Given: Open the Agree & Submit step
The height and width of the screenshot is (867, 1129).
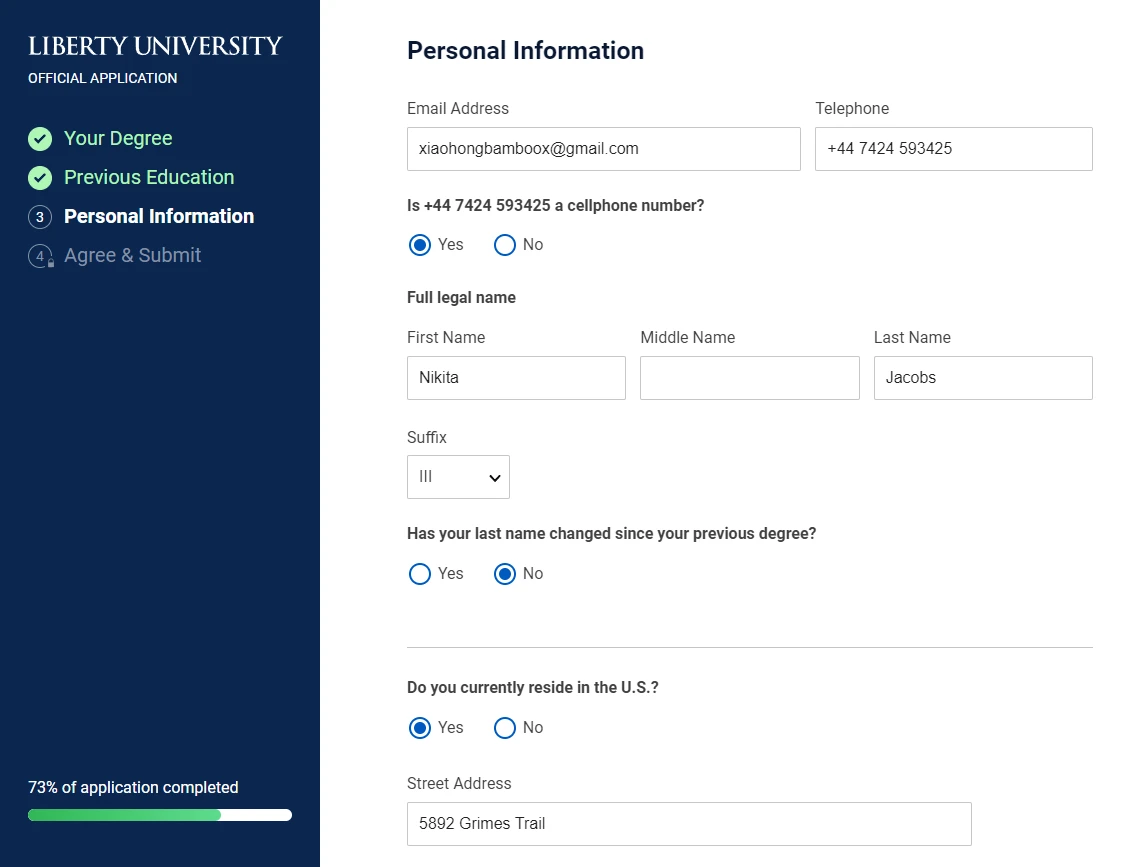Looking at the screenshot, I should (x=132, y=256).
